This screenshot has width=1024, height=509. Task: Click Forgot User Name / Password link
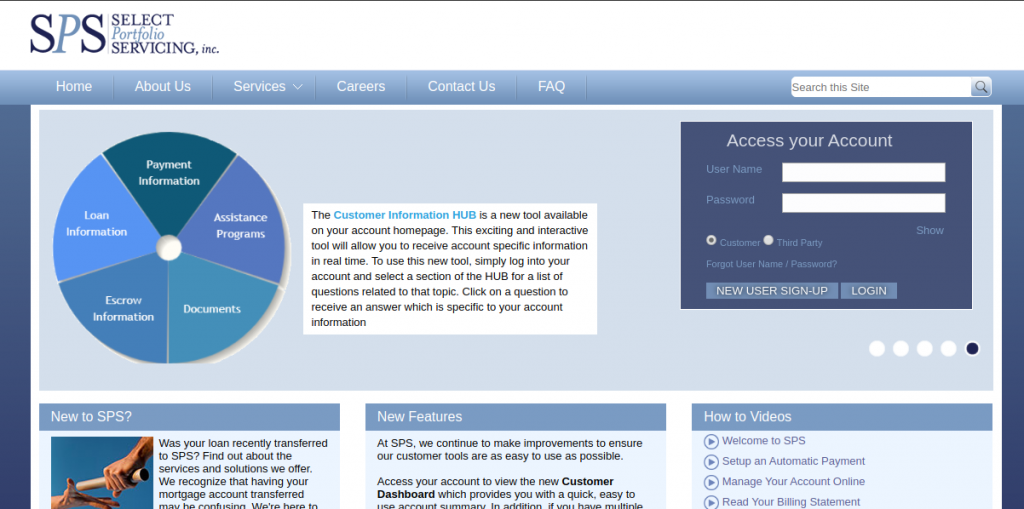[771, 264]
